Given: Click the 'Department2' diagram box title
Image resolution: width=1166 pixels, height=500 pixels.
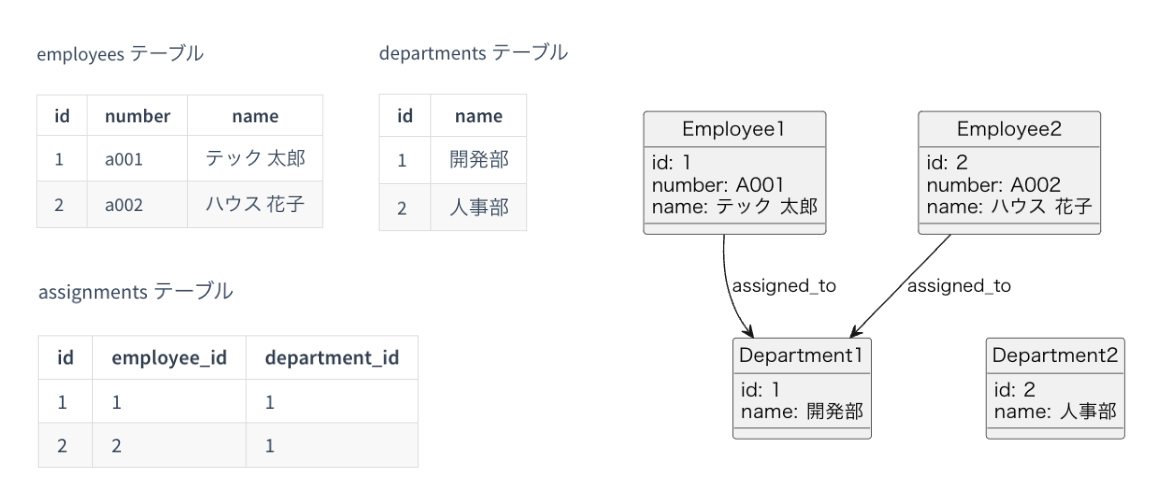Looking at the screenshot, I should click(1054, 356).
